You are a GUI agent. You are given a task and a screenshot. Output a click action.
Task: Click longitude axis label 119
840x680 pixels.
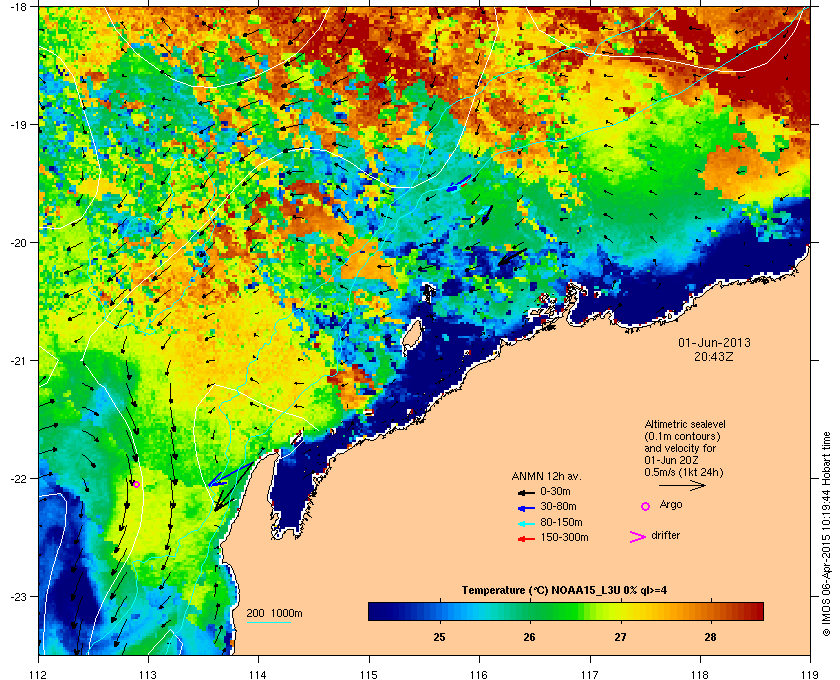click(x=810, y=674)
